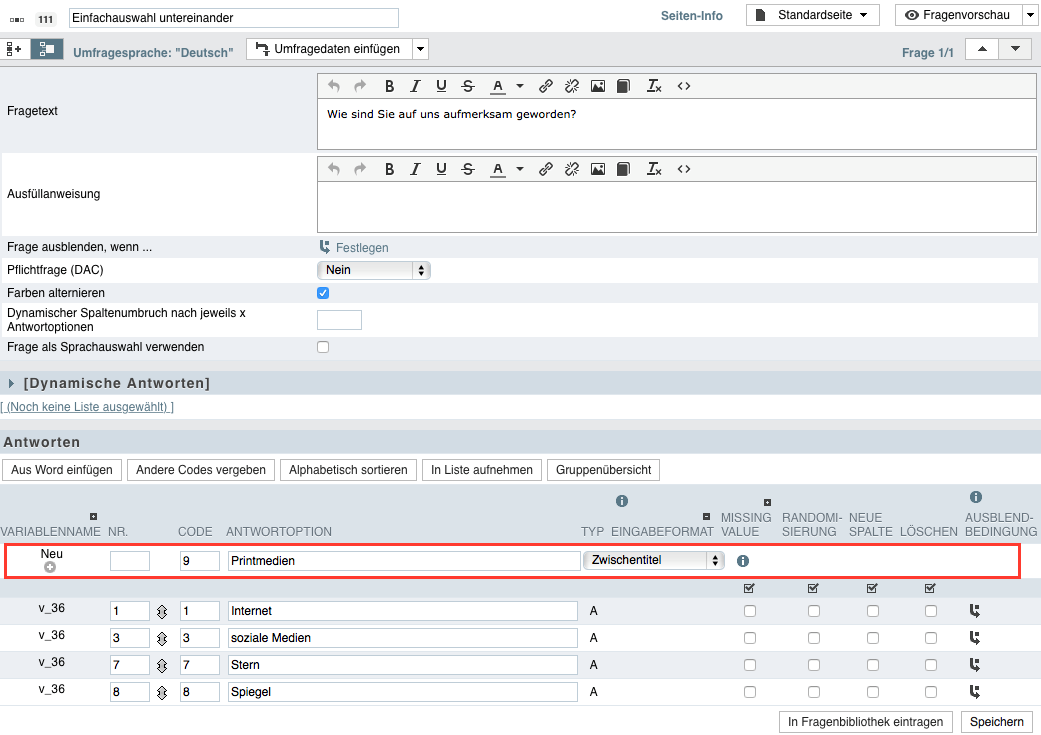Click info icon above AUSBLENDBEDINGUNG header
This screenshot has width=1041, height=735.
(976, 497)
